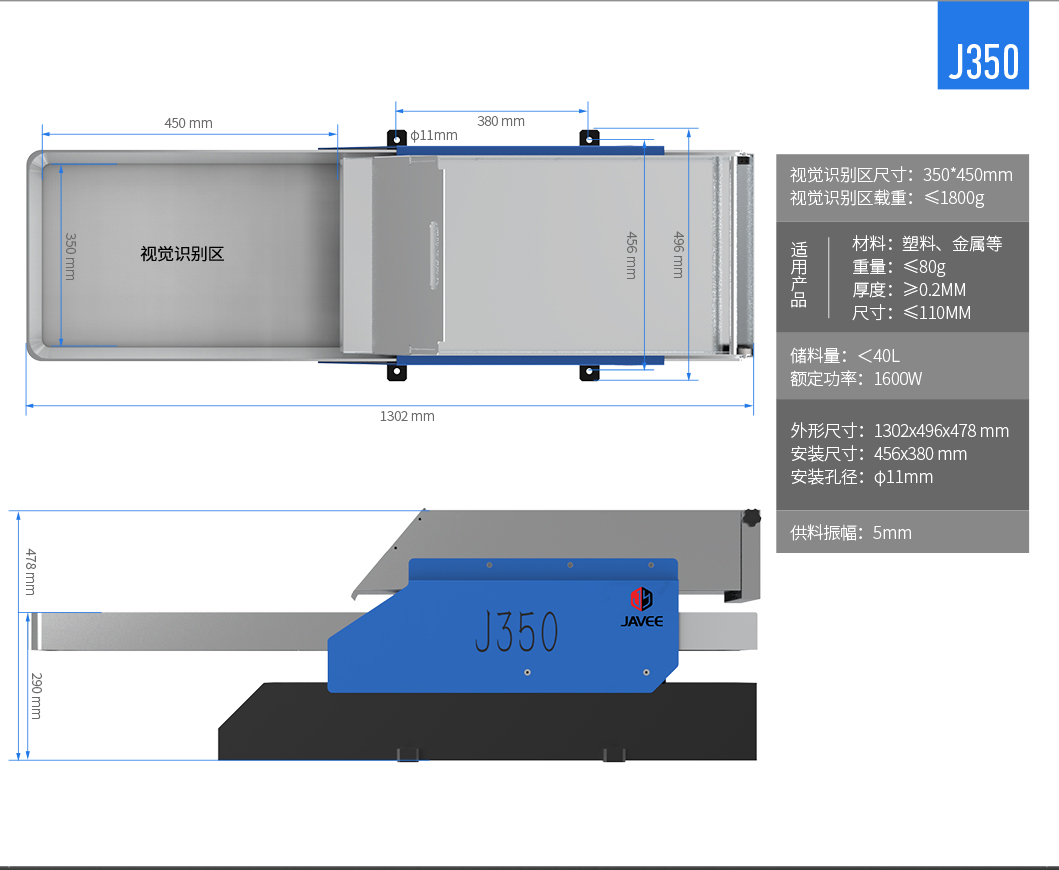Click the 478 mm height dimension
Viewport: 1059px width, 870px height.
pyautogui.click(x=30, y=572)
